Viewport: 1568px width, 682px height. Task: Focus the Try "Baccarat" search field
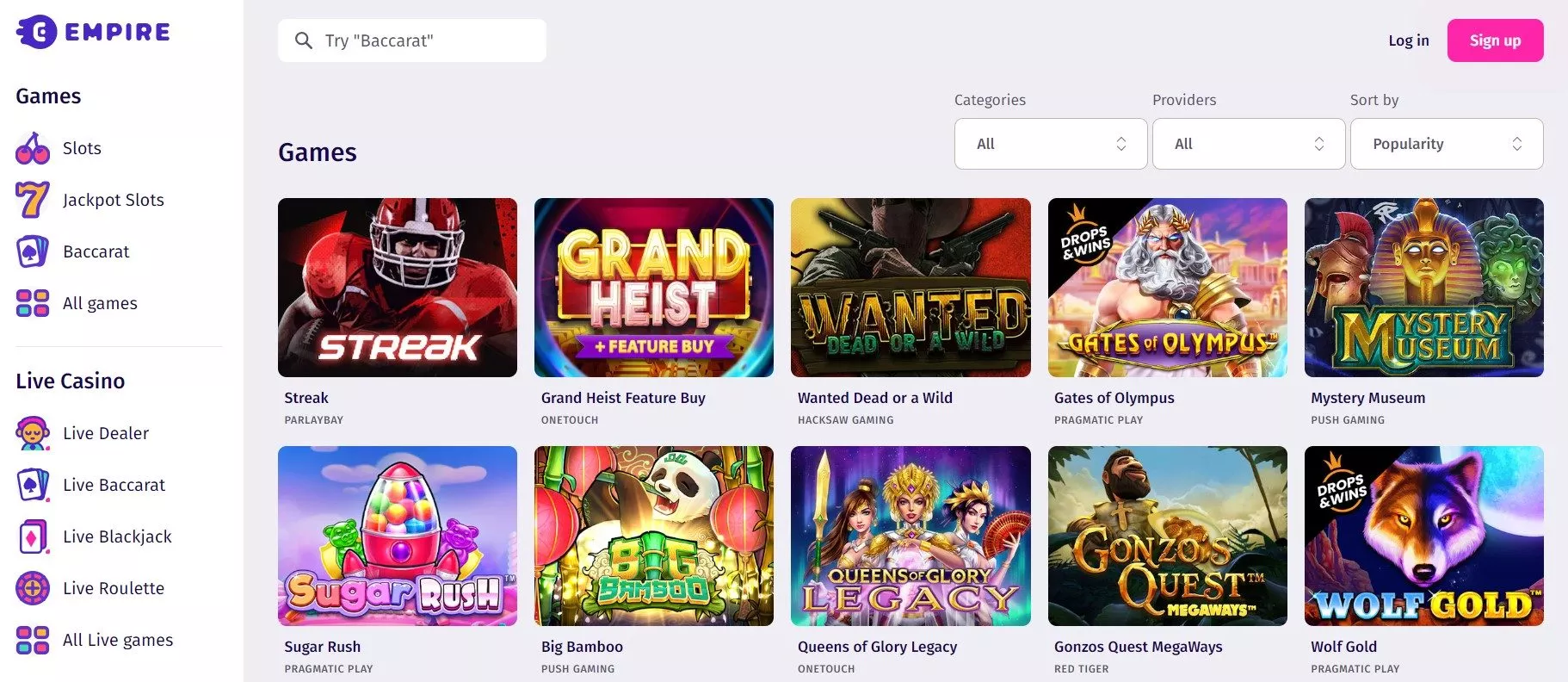[x=412, y=40]
